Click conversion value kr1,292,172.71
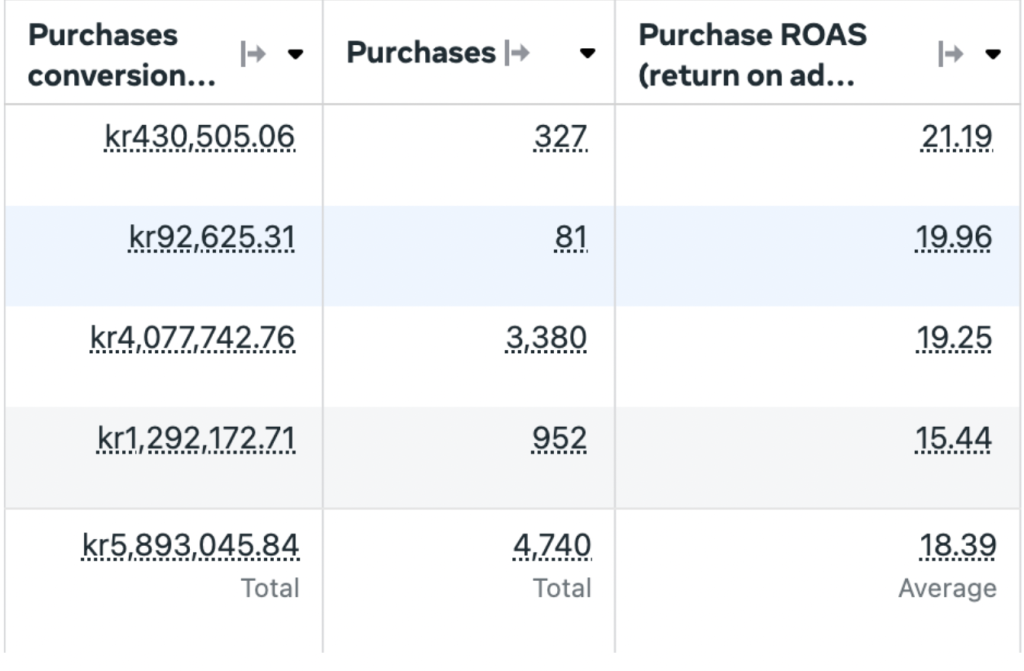The image size is (1024, 671). tap(196, 438)
